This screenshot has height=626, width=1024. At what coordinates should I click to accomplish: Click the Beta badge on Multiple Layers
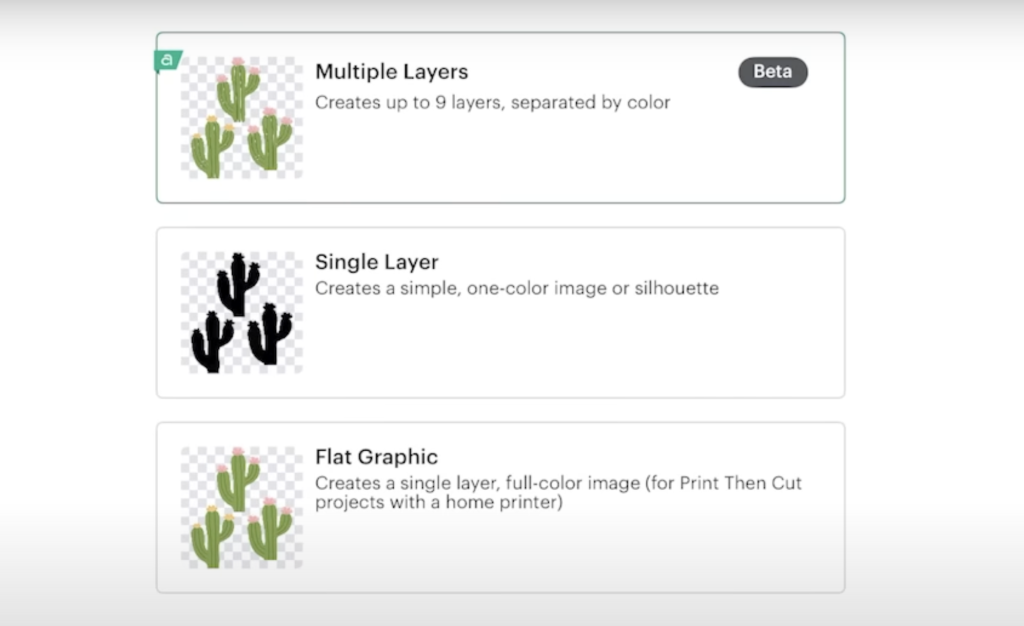(772, 72)
